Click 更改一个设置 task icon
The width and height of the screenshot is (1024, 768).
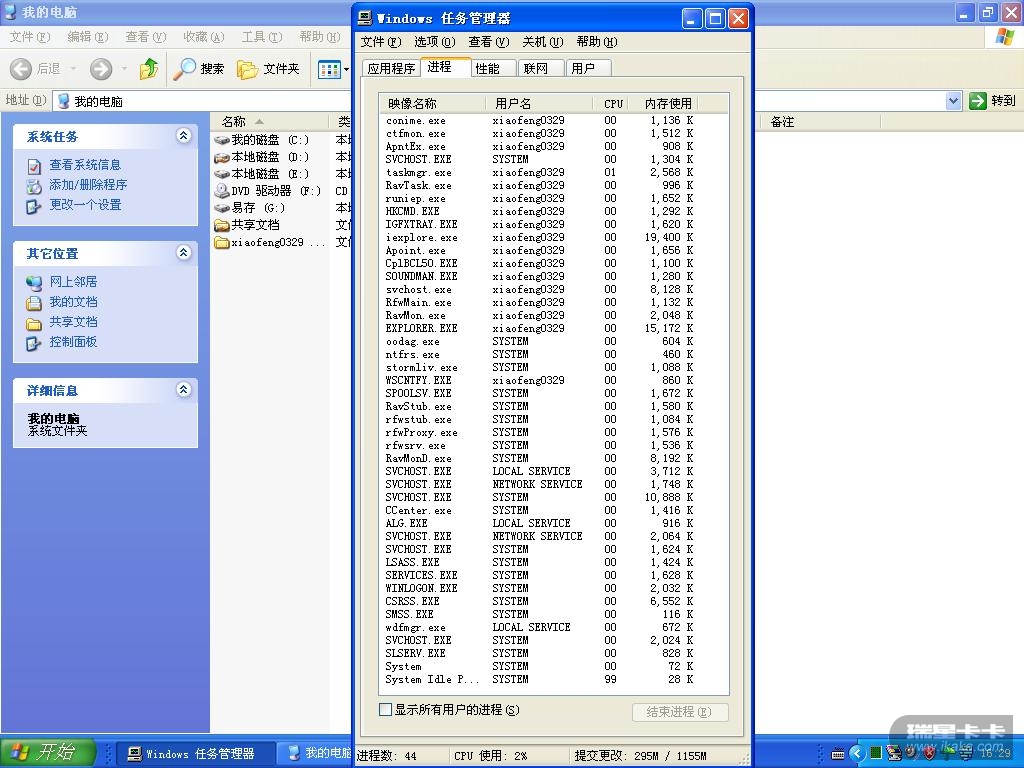point(34,206)
